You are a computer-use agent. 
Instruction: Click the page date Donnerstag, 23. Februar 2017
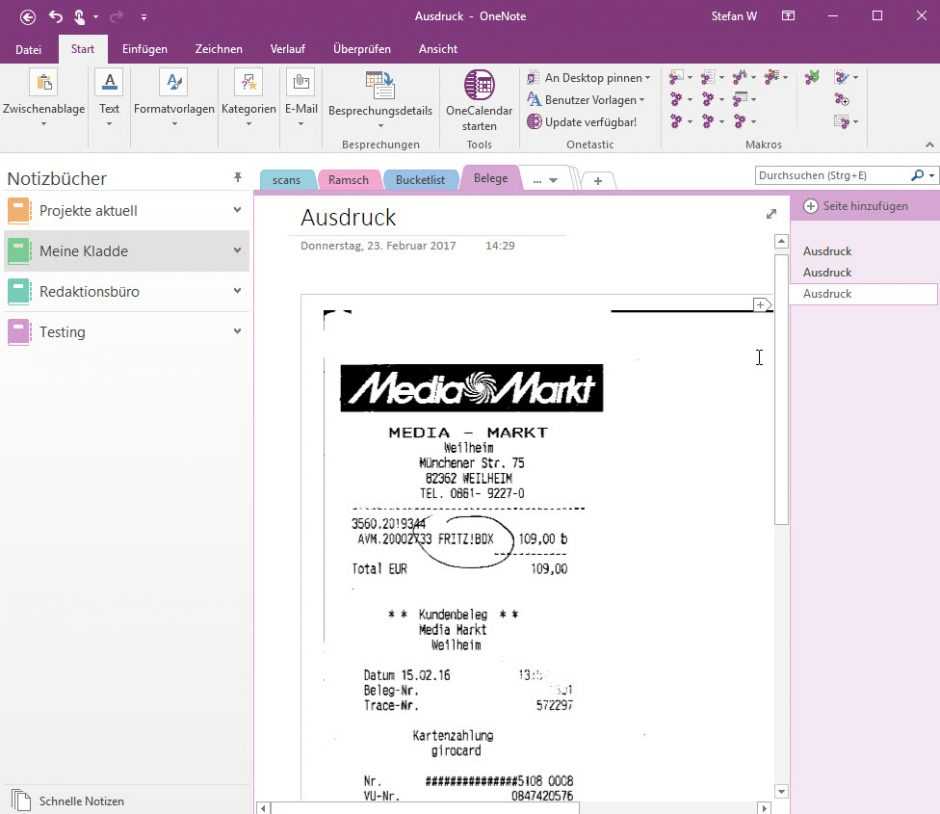point(378,245)
